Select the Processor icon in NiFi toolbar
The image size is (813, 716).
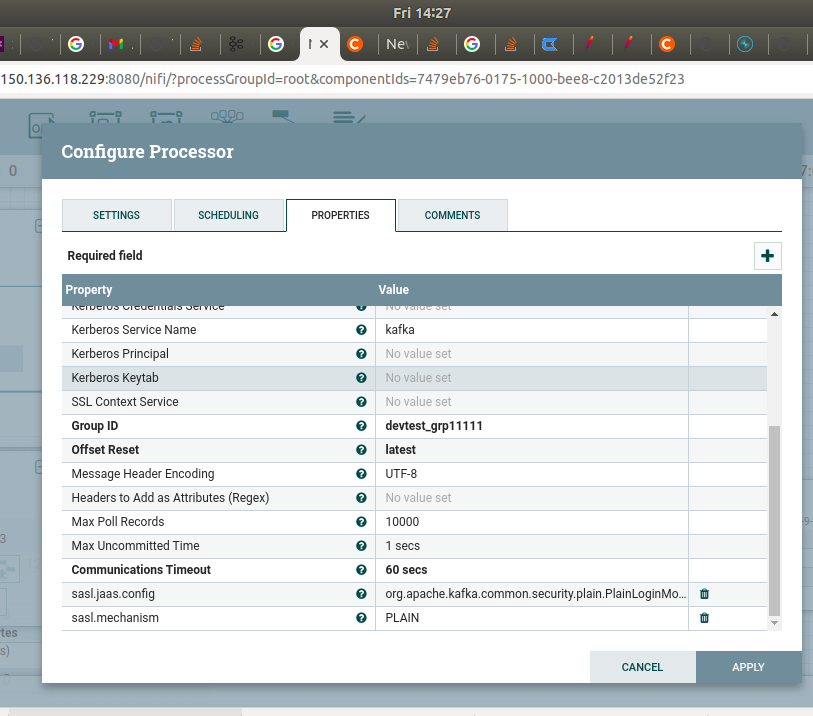[41, 120]
